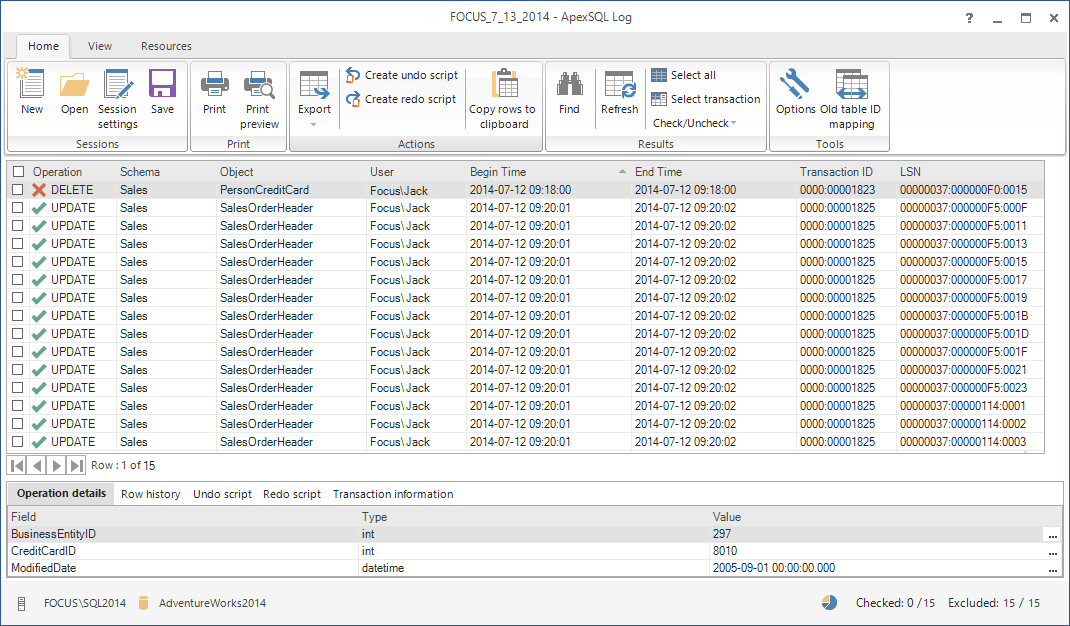Click Create redo script button
The width and height of the screenshot is (1070, 626).
click(401, 99)
